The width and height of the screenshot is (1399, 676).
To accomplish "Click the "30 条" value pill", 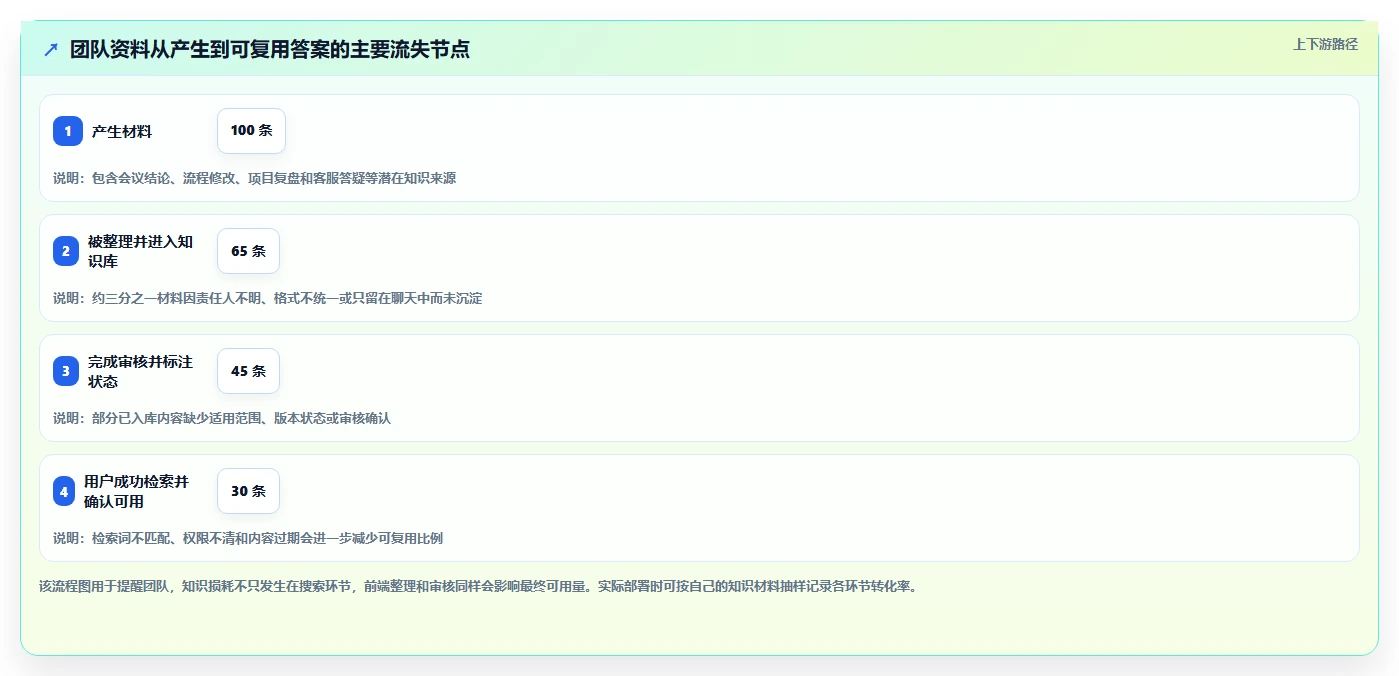I will pos(248,491).
